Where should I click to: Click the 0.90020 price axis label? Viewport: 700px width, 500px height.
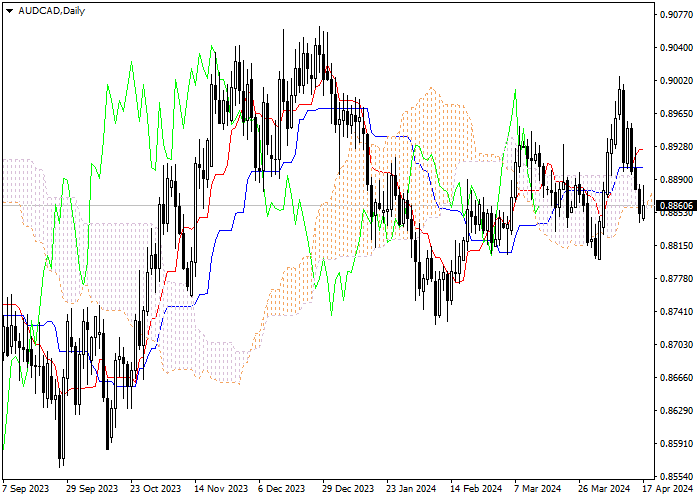pyautogui.click(x=676, y=81)
